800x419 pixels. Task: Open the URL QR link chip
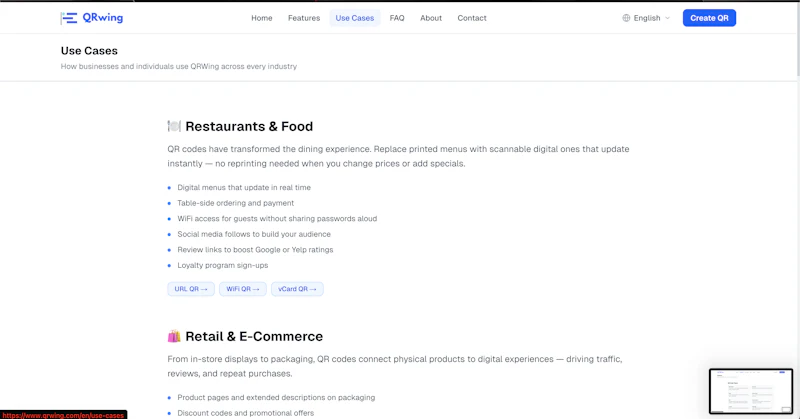tap(191, 289)
